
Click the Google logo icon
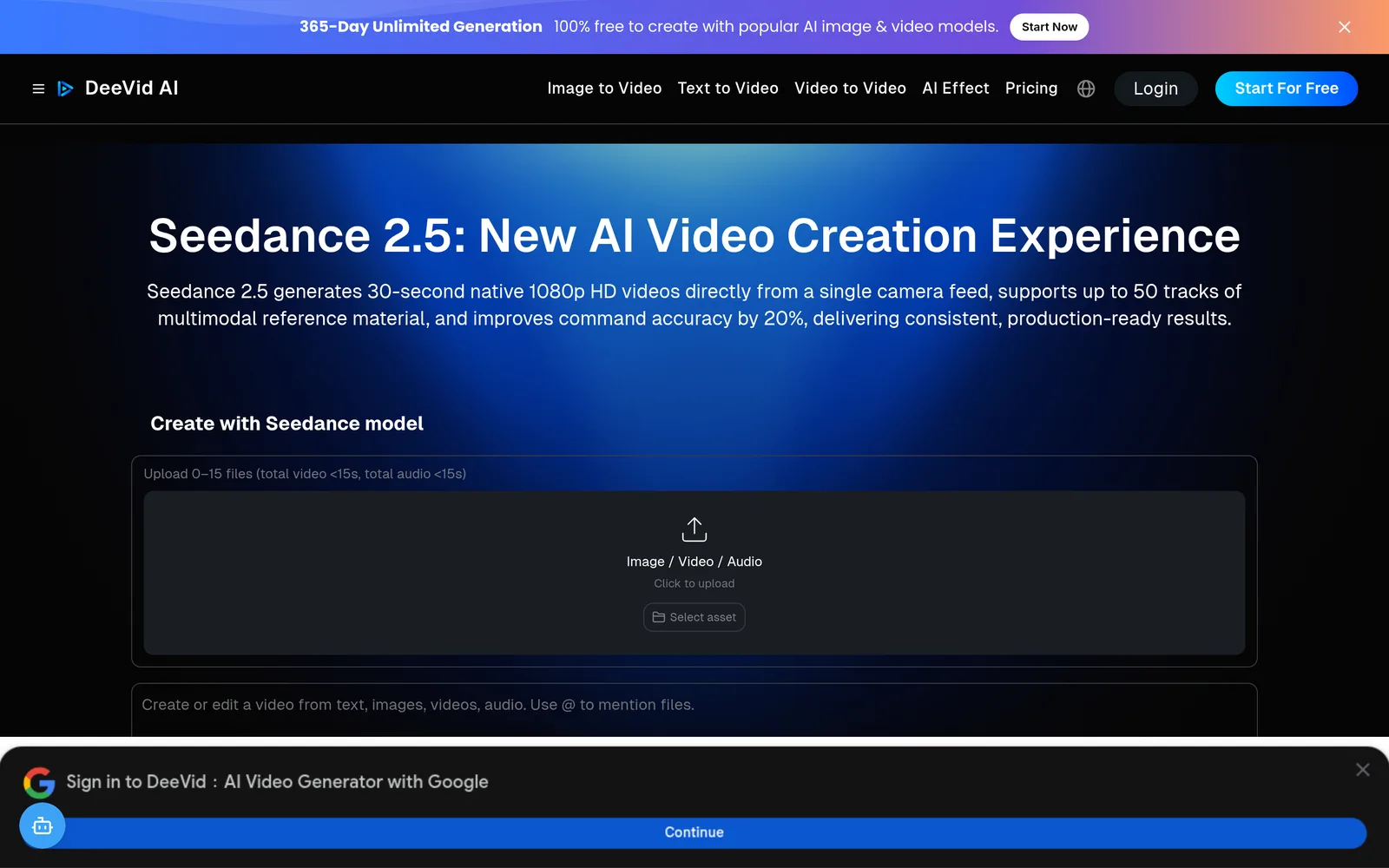click(39, 782)
